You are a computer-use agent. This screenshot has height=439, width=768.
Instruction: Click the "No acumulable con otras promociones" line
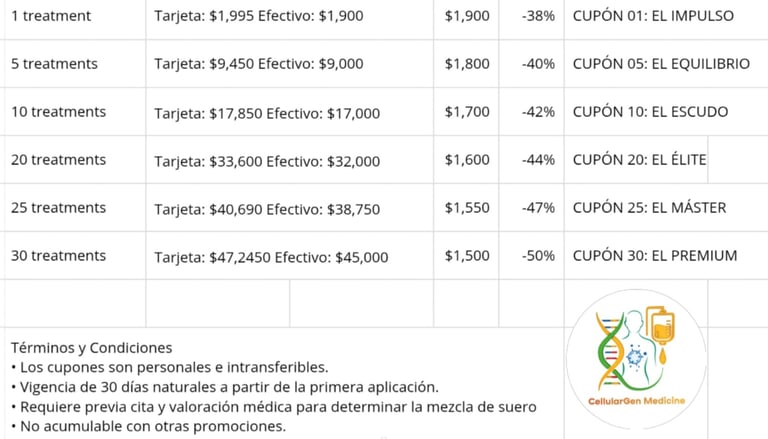pyautogui.click(x=148, y=426)
